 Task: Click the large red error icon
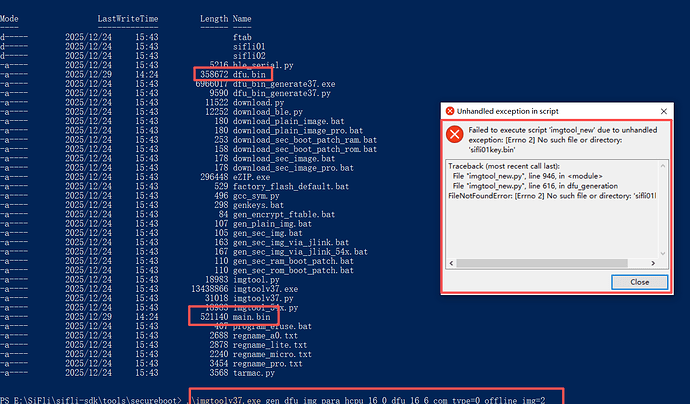click(x=454, y=135)
